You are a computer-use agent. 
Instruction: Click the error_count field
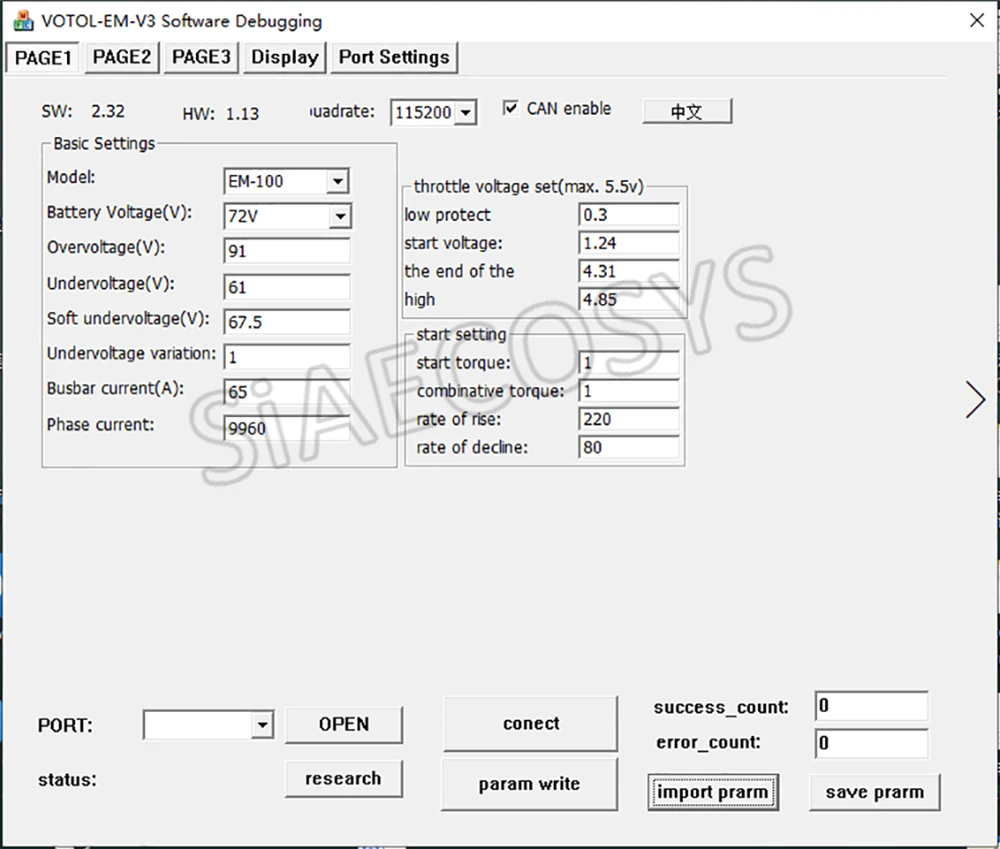(x=871, y=744)
